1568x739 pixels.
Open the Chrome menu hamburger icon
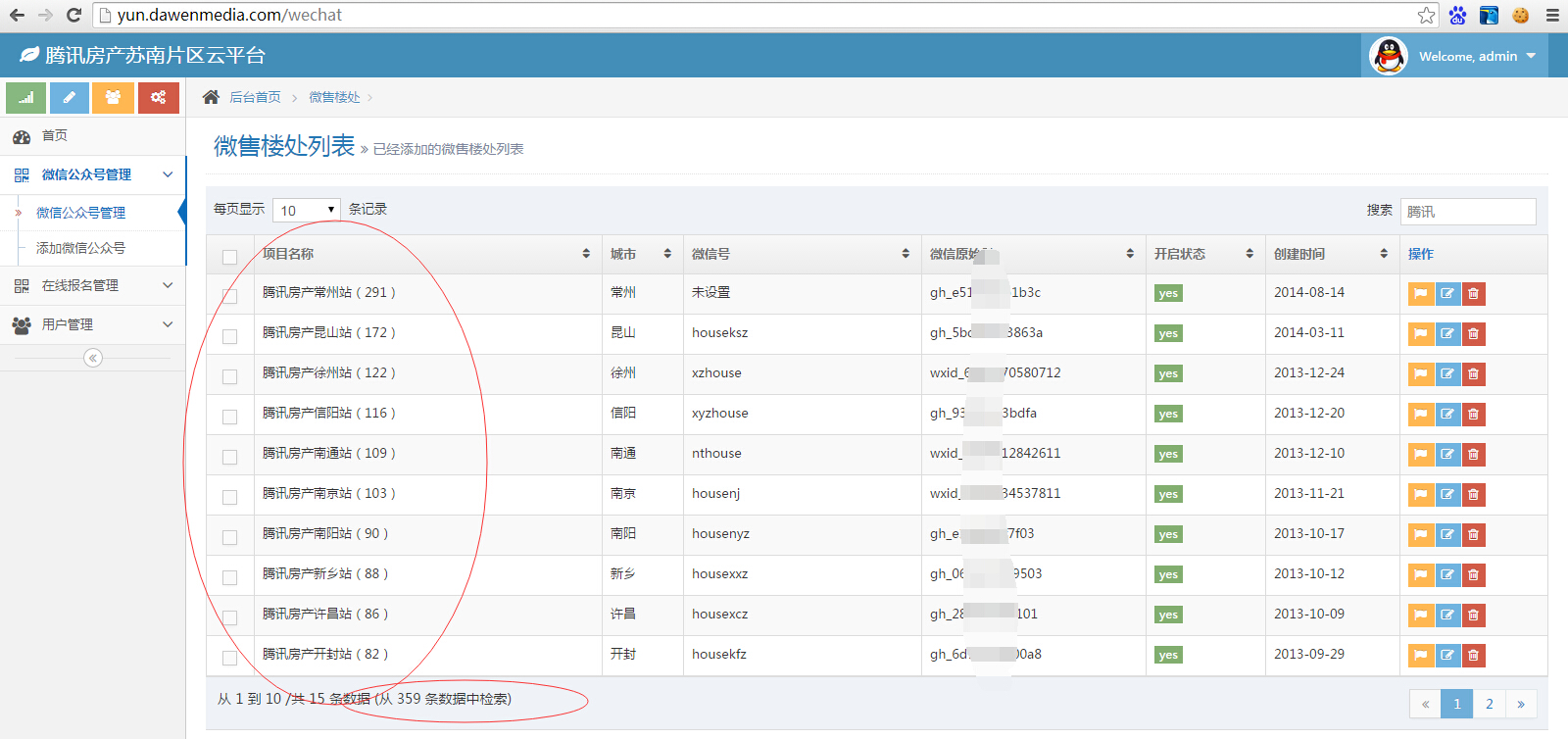click(1552, 15)
